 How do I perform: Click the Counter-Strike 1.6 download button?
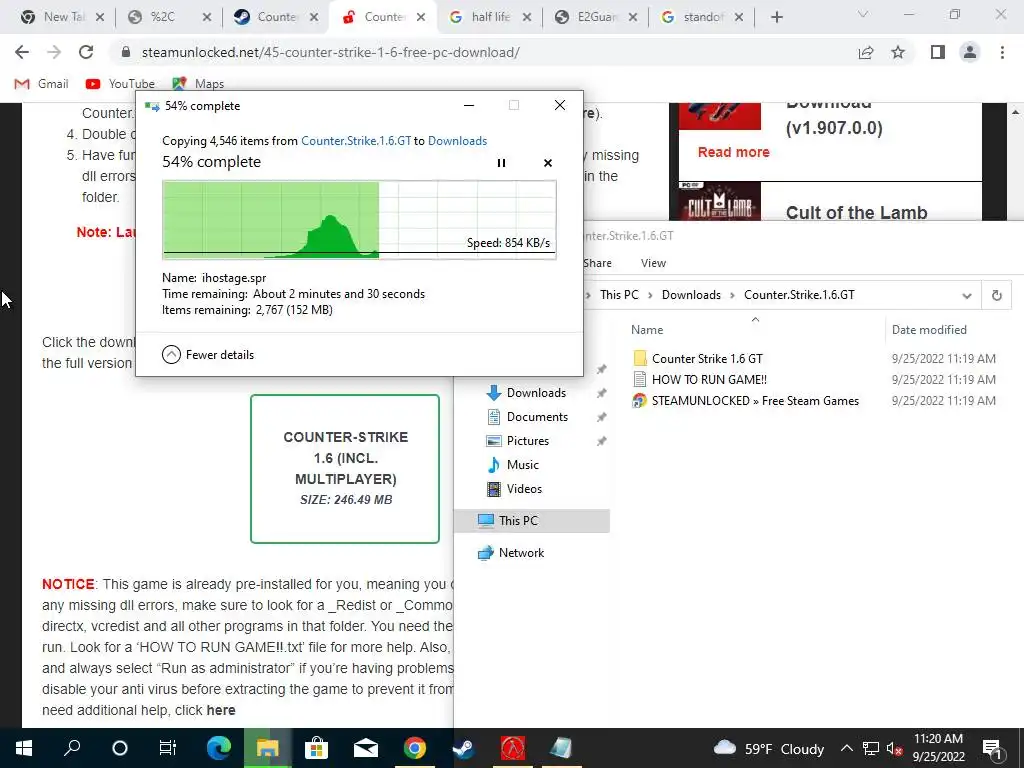click(x=345, y=468)
